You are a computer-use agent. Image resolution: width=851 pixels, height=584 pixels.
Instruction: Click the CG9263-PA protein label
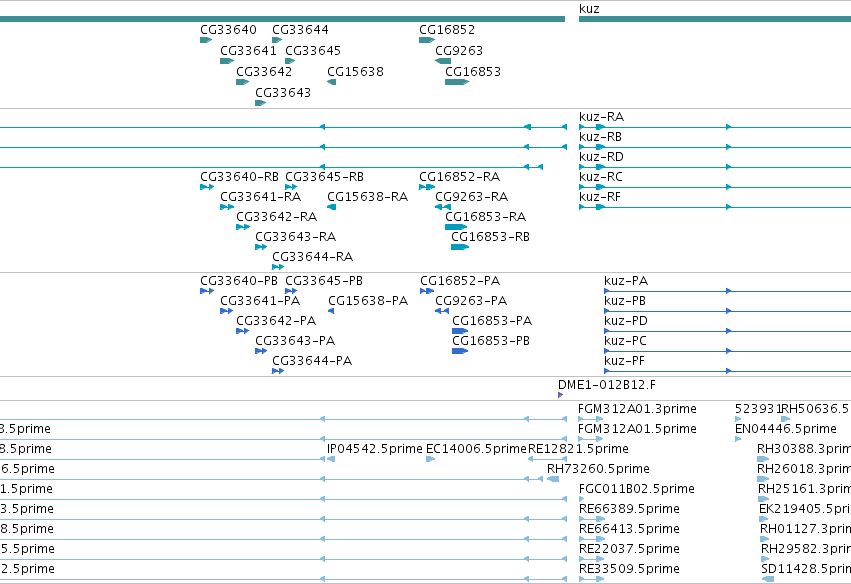[x=471, y=301]
